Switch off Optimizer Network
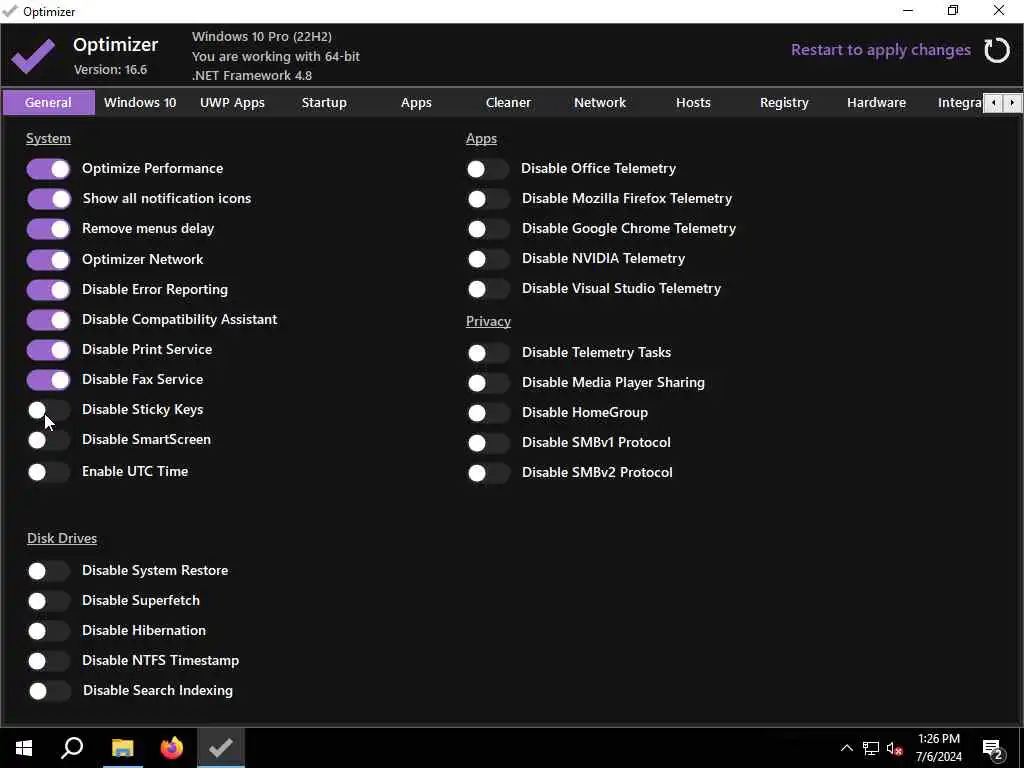Screen dimensions: 1024x768 tap(48, 260)
